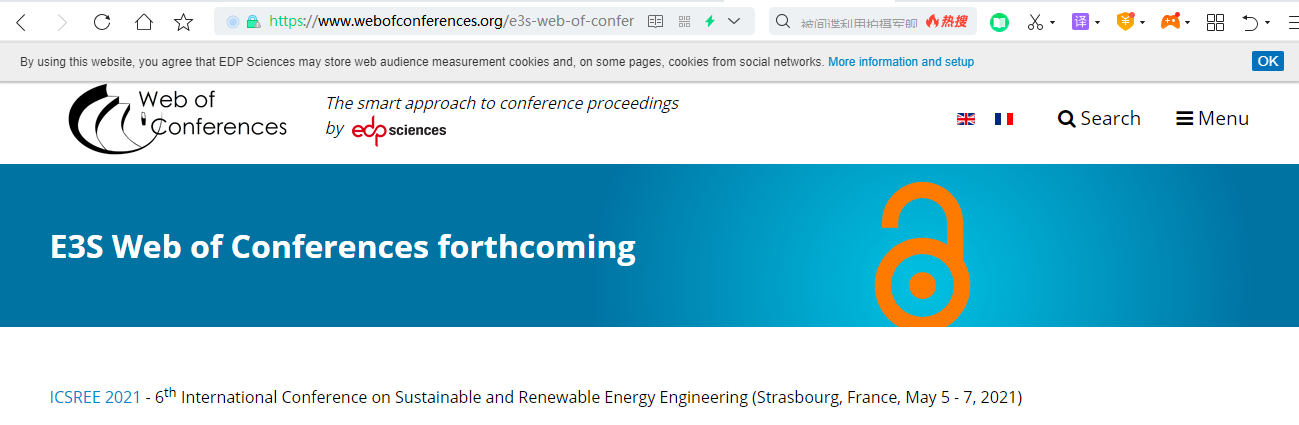Click the orange shield wallet icon

1125,21
